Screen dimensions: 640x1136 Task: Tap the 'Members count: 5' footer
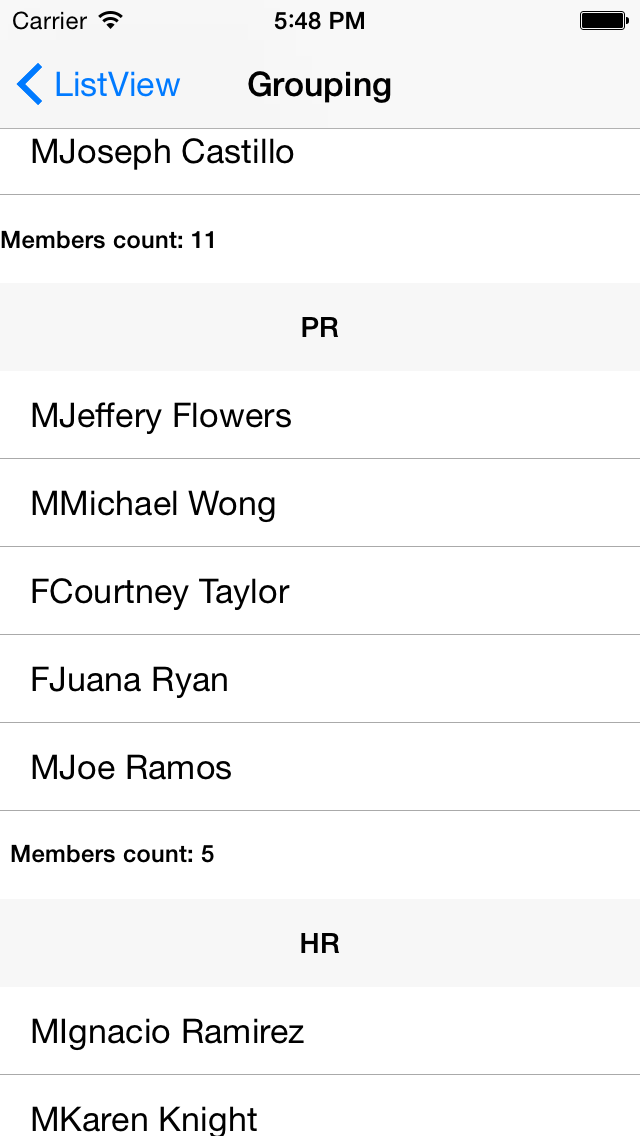112,854
